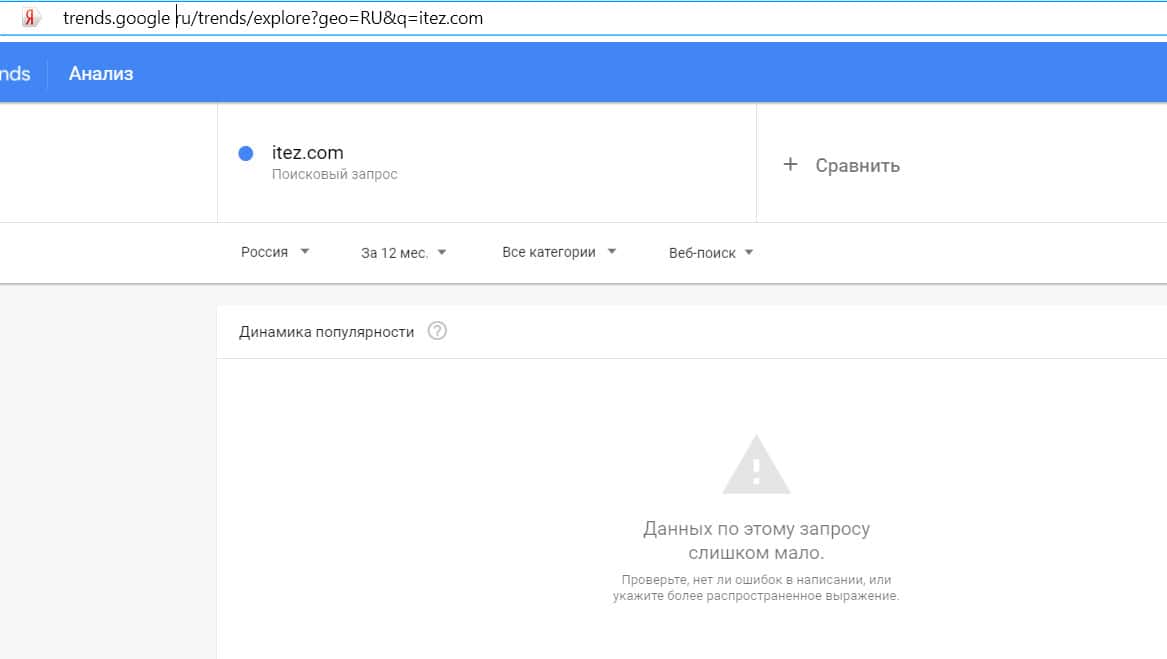The height and width of the screenshot is (659, 1167).
Task: Click the Сравнить compare label
Action: [857, 166]
